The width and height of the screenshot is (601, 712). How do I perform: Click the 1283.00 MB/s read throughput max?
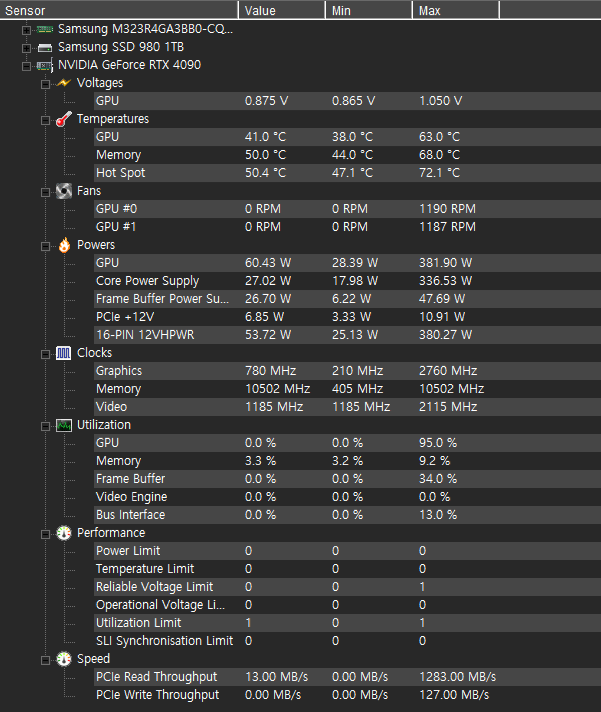458,677
